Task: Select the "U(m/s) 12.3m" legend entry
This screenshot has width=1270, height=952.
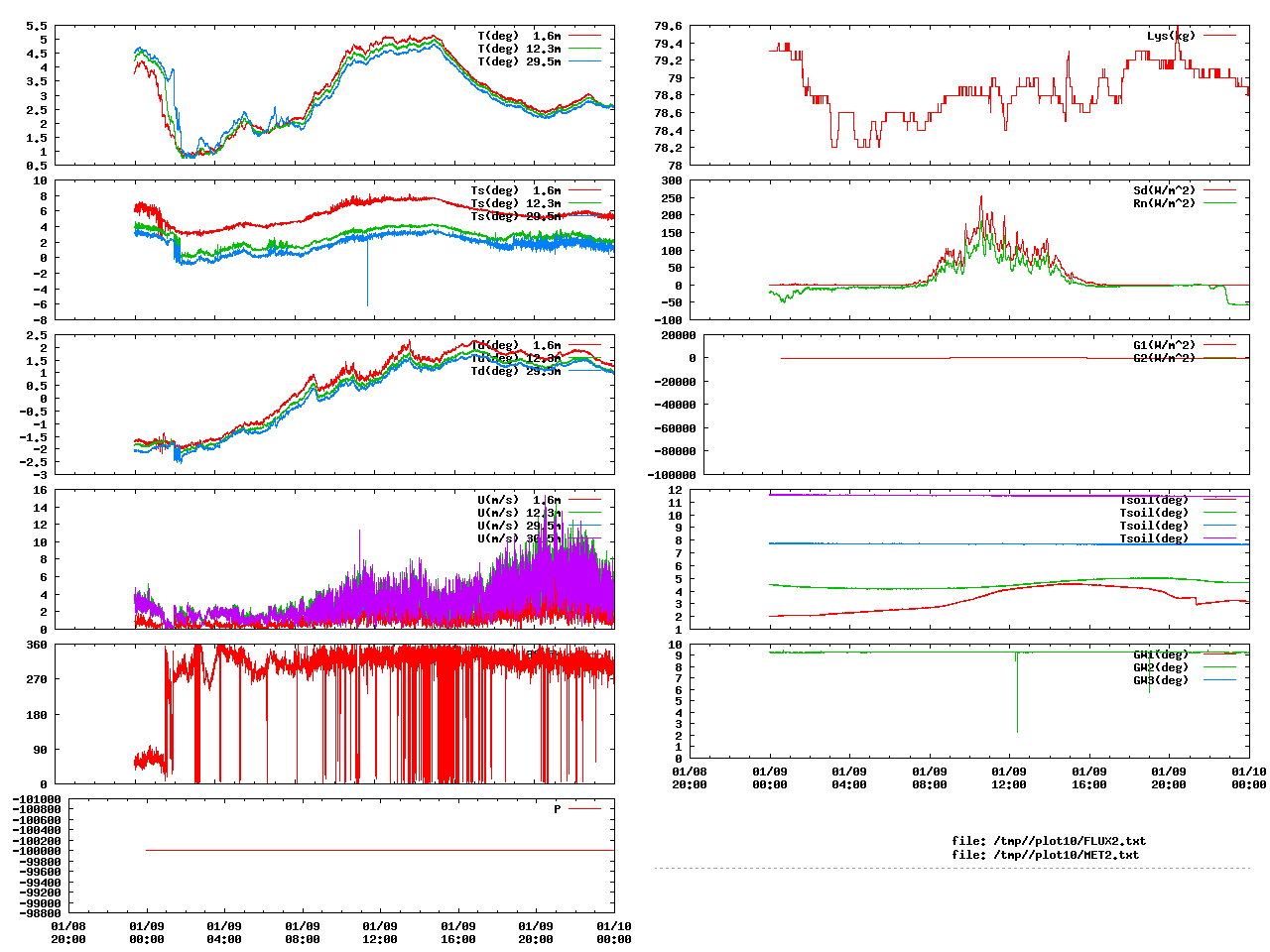Action: pyautogui.click(x=519, y=513)
